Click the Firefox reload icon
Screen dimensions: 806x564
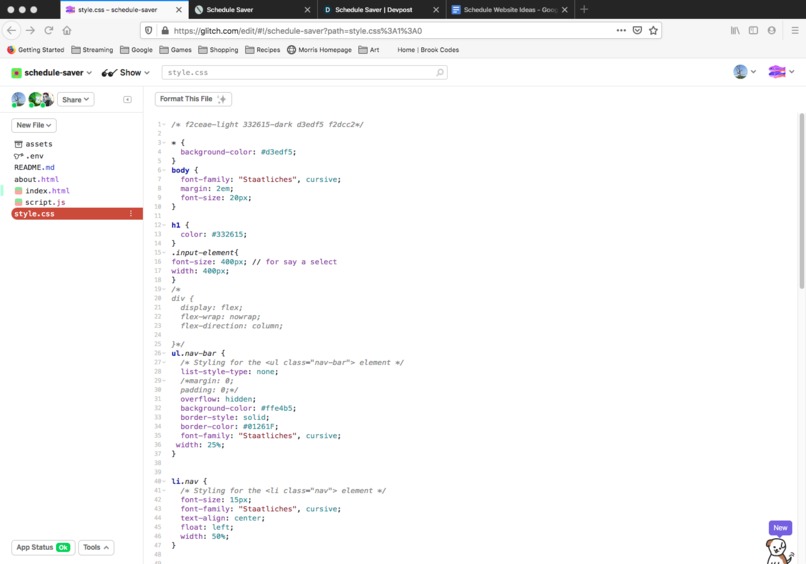49,30
